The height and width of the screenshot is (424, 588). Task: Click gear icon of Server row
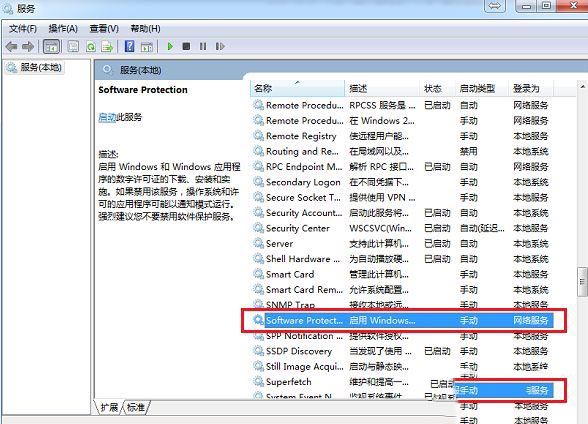coord(258,243)
